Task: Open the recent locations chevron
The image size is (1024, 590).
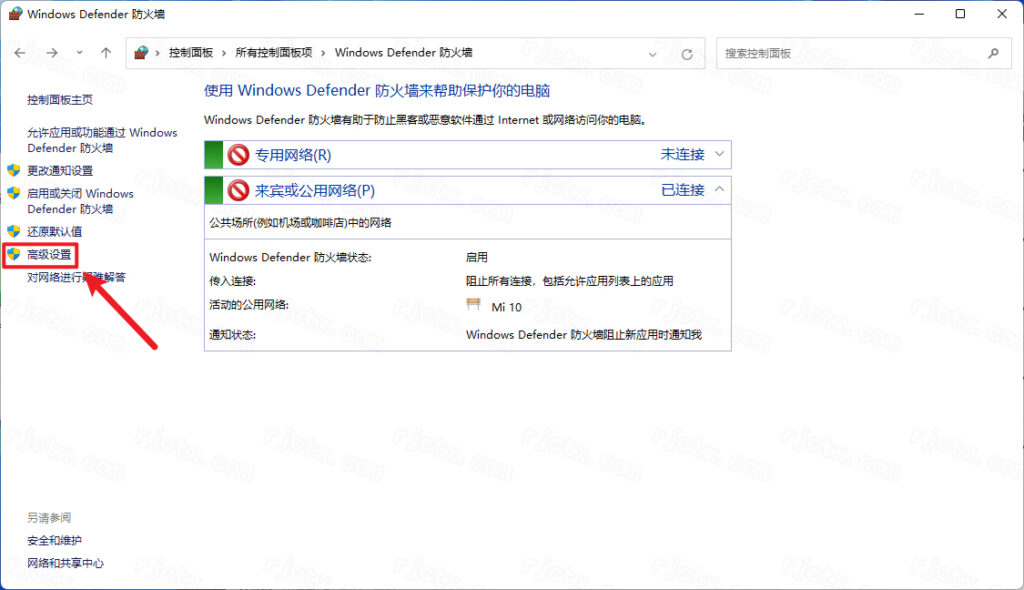Action: point(79,53)
